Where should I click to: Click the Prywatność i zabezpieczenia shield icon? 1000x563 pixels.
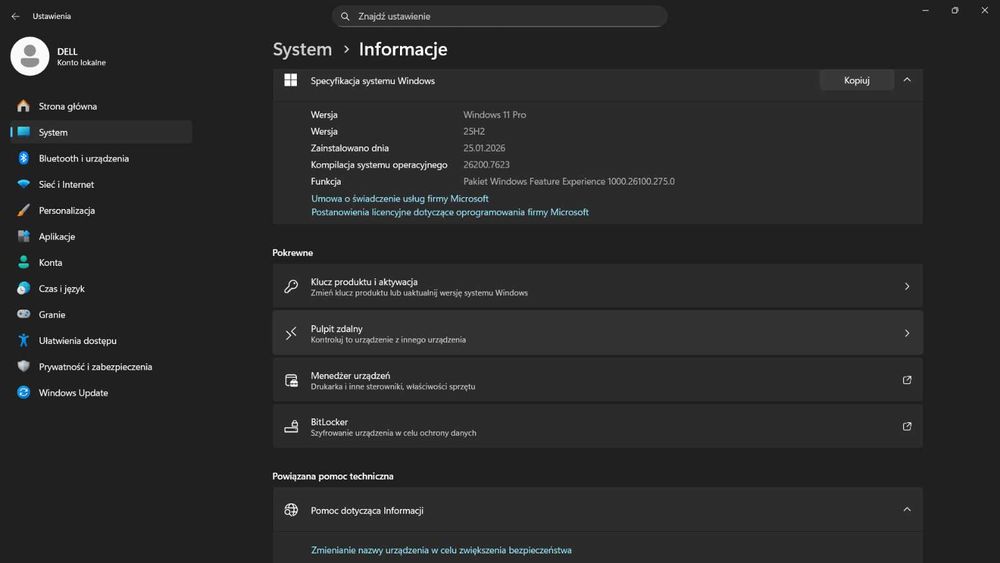click(x=24, y=367)
